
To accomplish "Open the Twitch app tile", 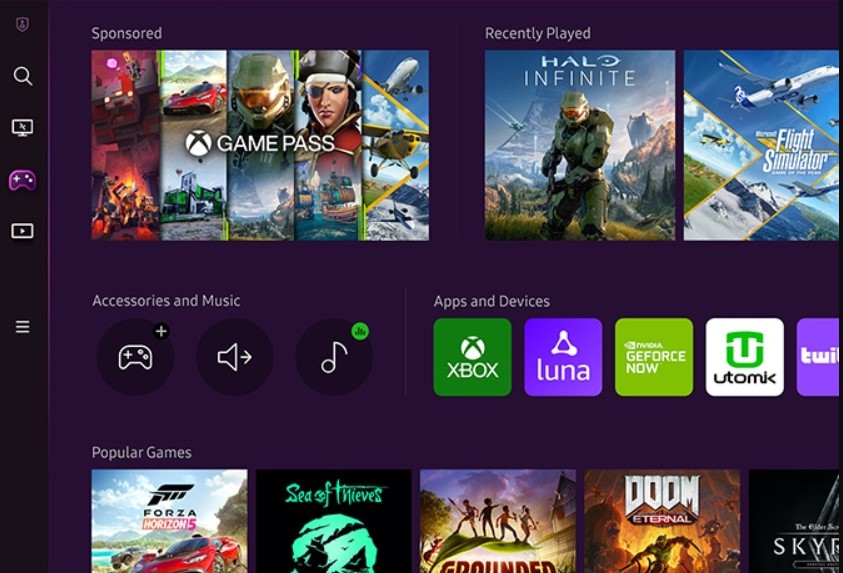I will point(819,357).
